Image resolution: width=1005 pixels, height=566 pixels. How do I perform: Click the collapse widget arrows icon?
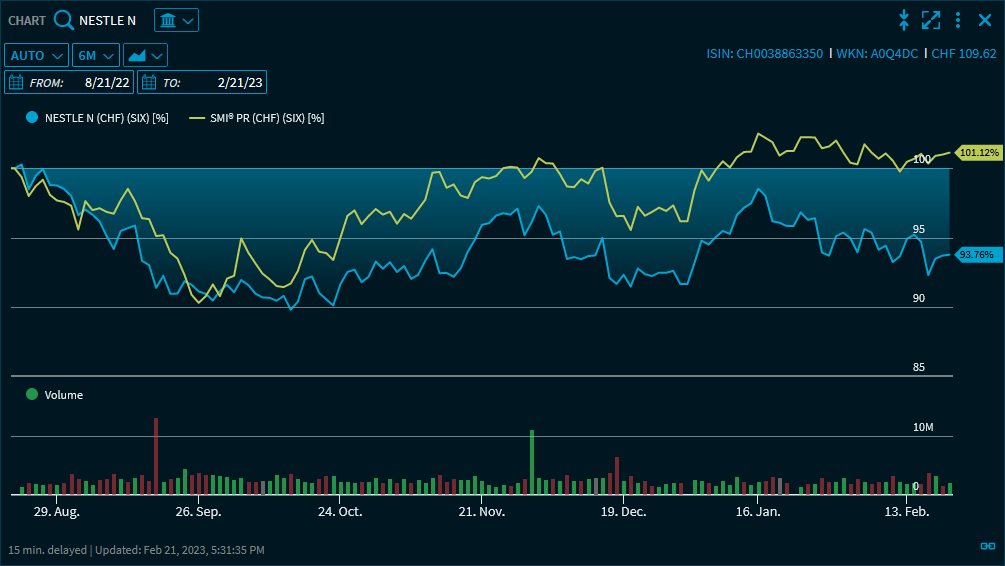click(904, 20)
